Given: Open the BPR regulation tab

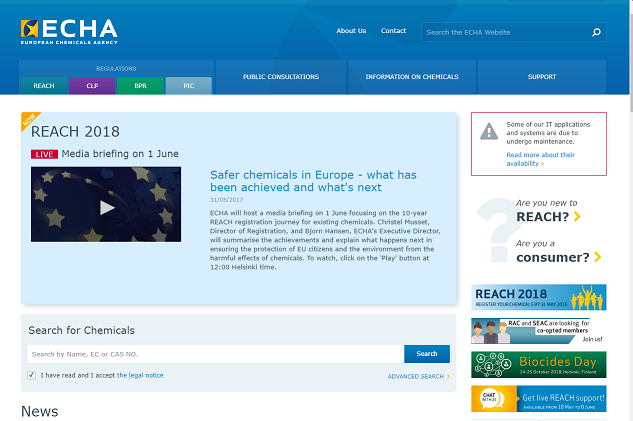Looking at the screenshot, I should [x=140, y=86].
